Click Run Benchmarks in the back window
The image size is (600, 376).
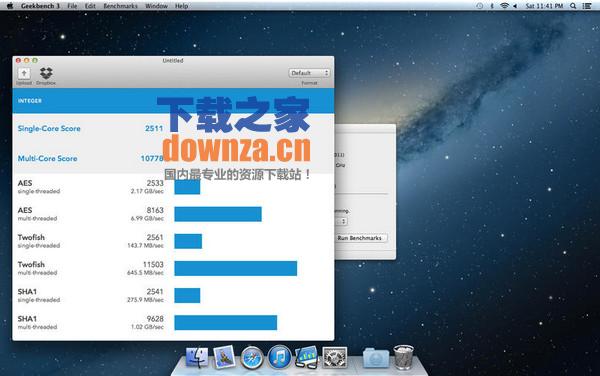point(359,238)
